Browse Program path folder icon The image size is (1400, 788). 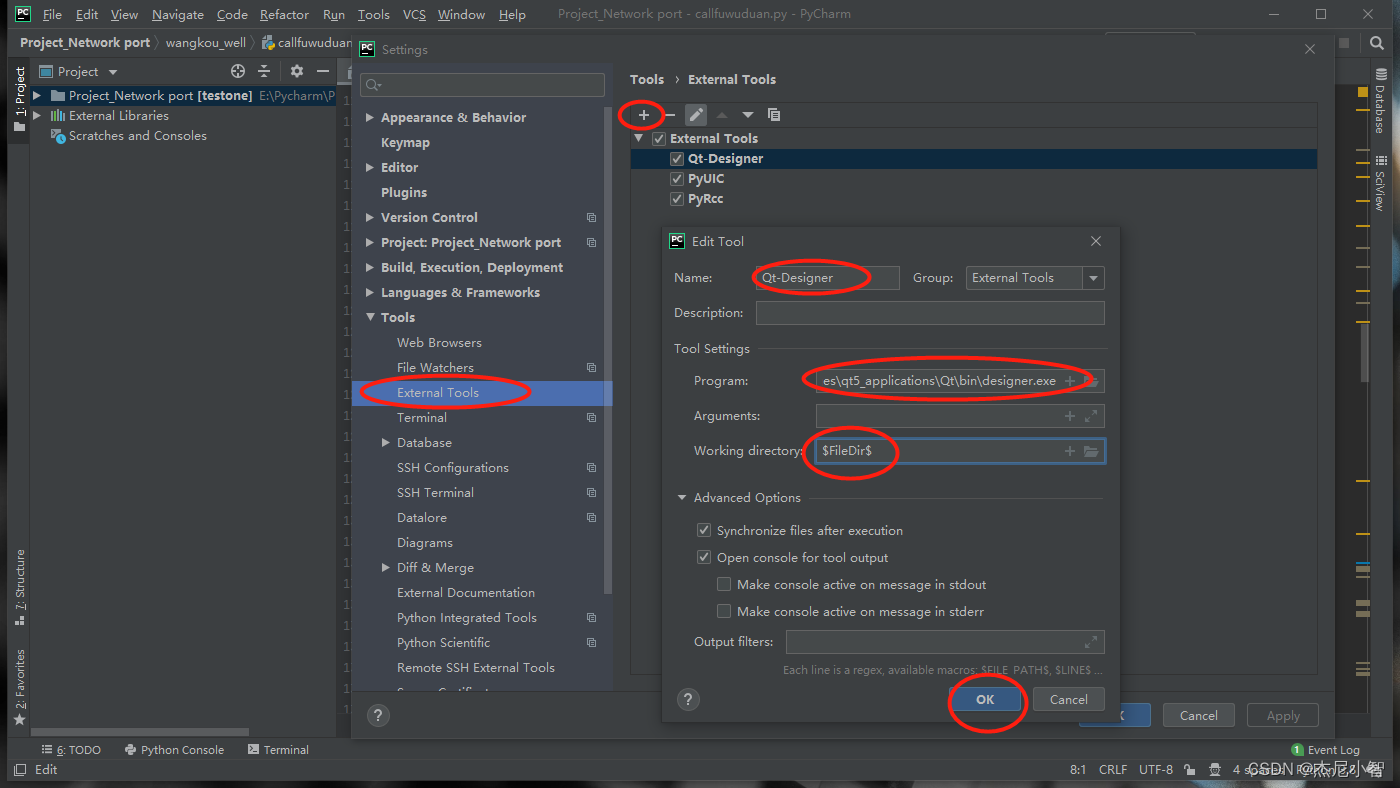pyautogui.click(x=1091, y=381)
